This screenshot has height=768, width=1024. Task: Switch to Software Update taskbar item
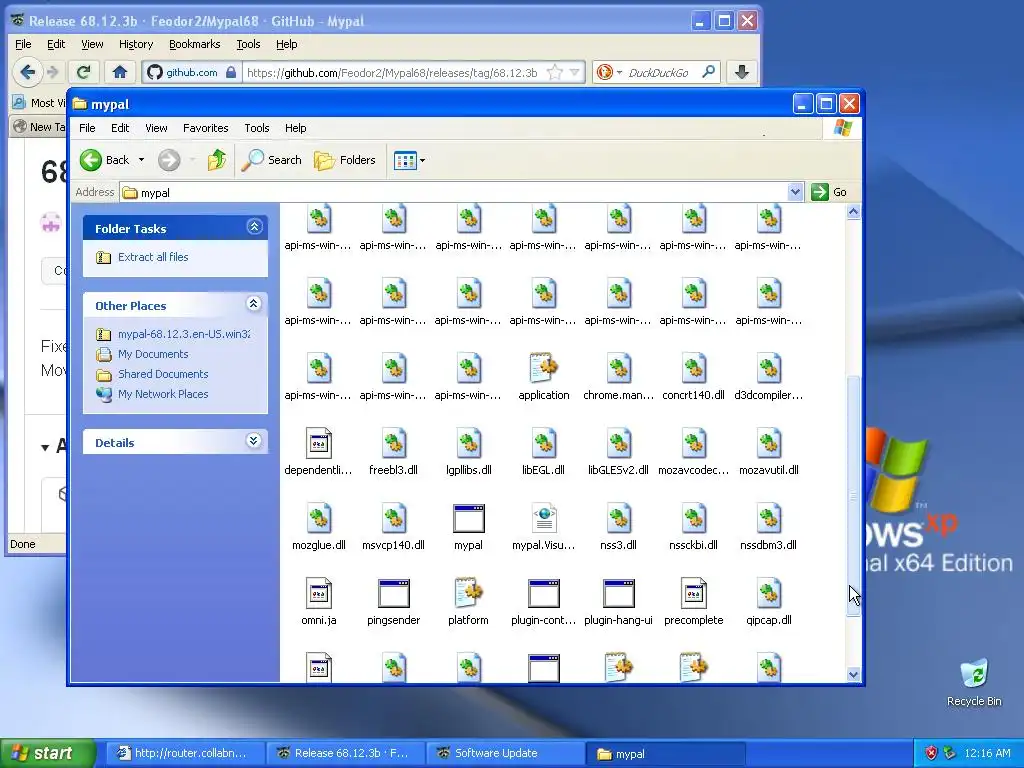point(504,753)
